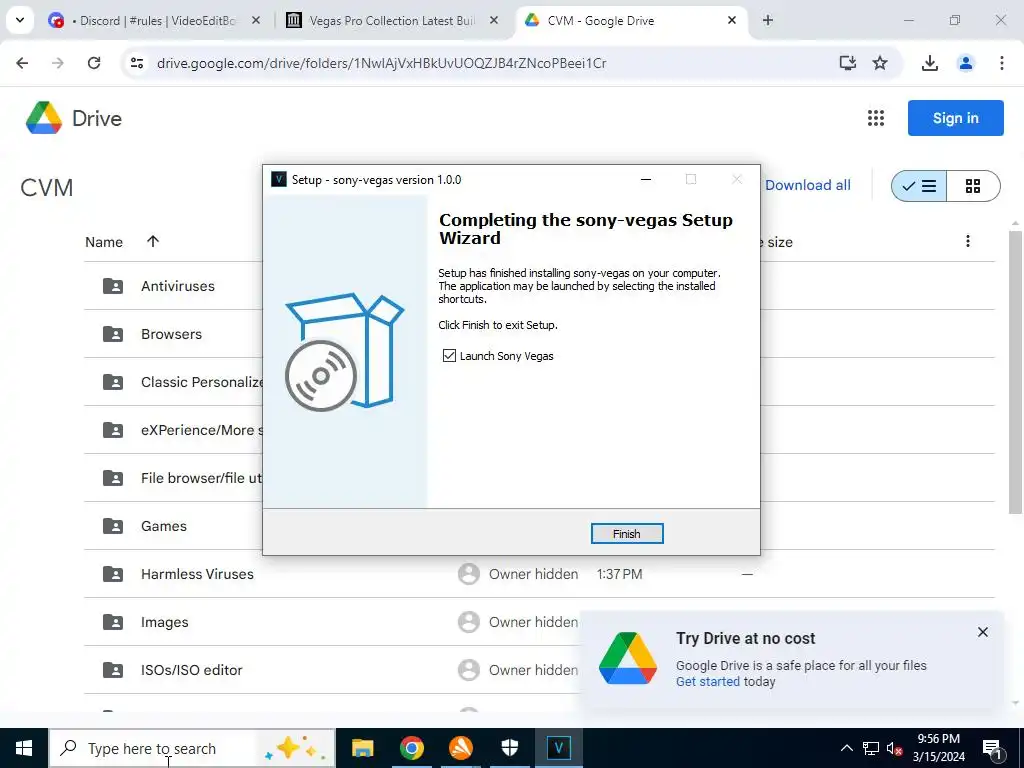Open the Images folder
1024x768 pixels.
(x=165, y=622)
